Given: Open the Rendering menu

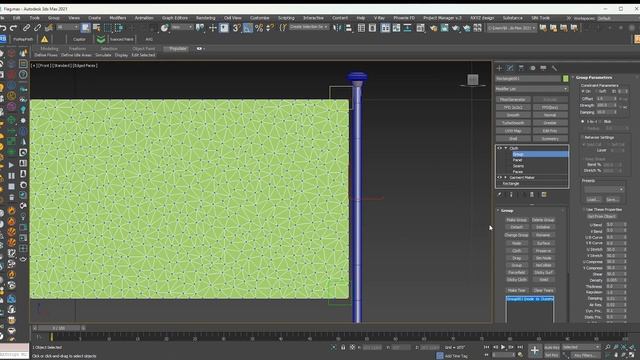Looking at the screenshot, I should 205,18.
